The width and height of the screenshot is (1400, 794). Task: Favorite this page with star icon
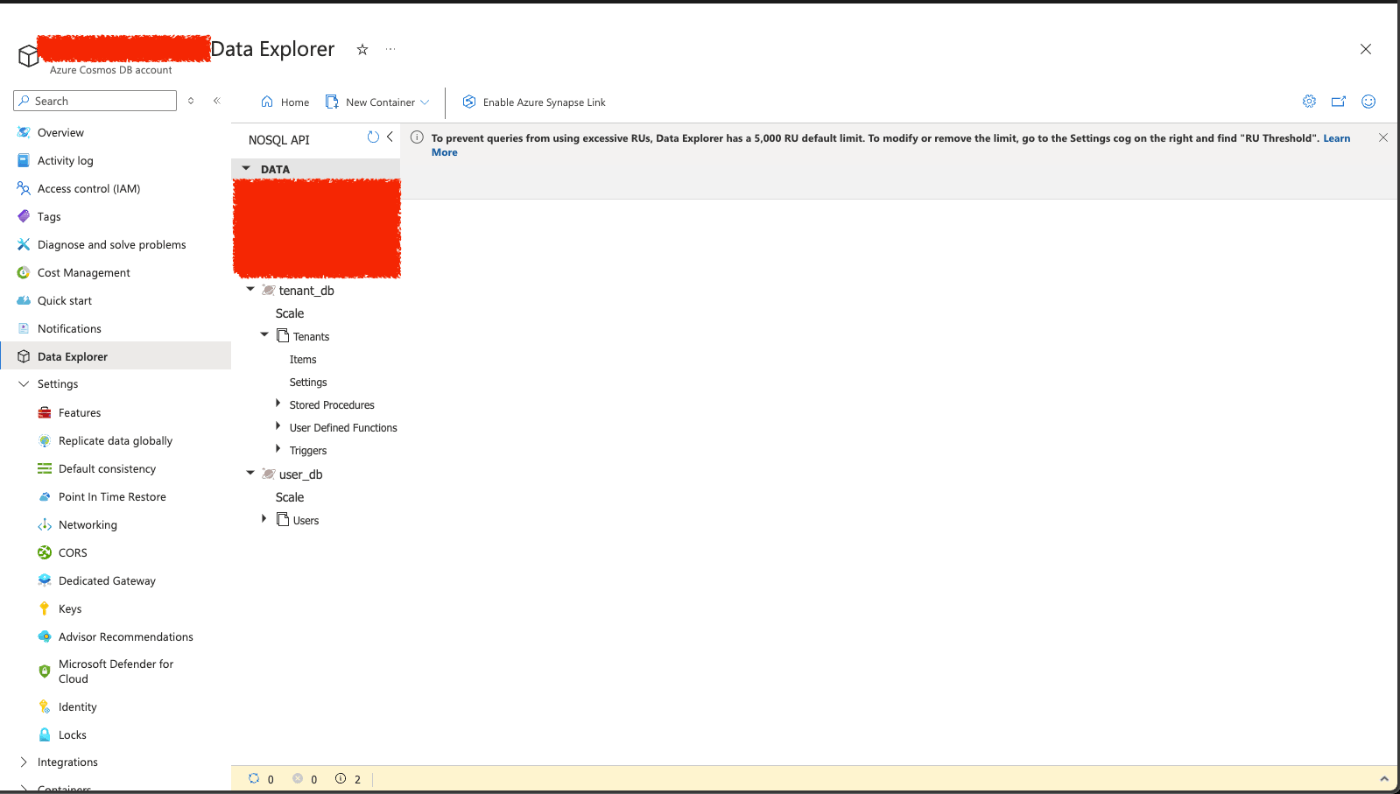point(362,49)
